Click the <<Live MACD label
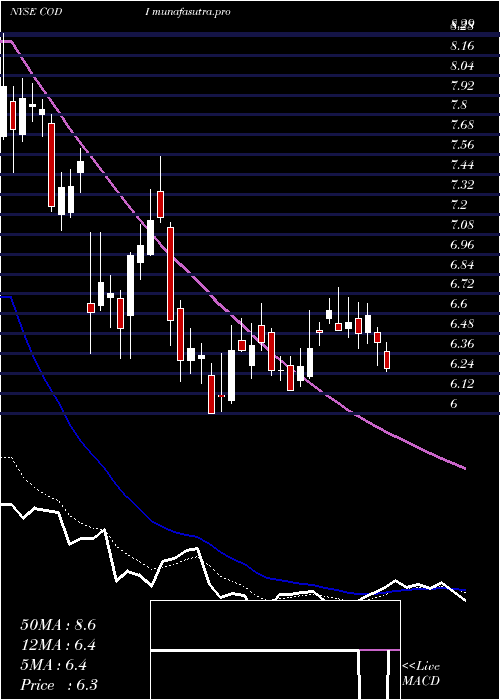This screenshot has width=500, height=700. (x=421, y=674)
